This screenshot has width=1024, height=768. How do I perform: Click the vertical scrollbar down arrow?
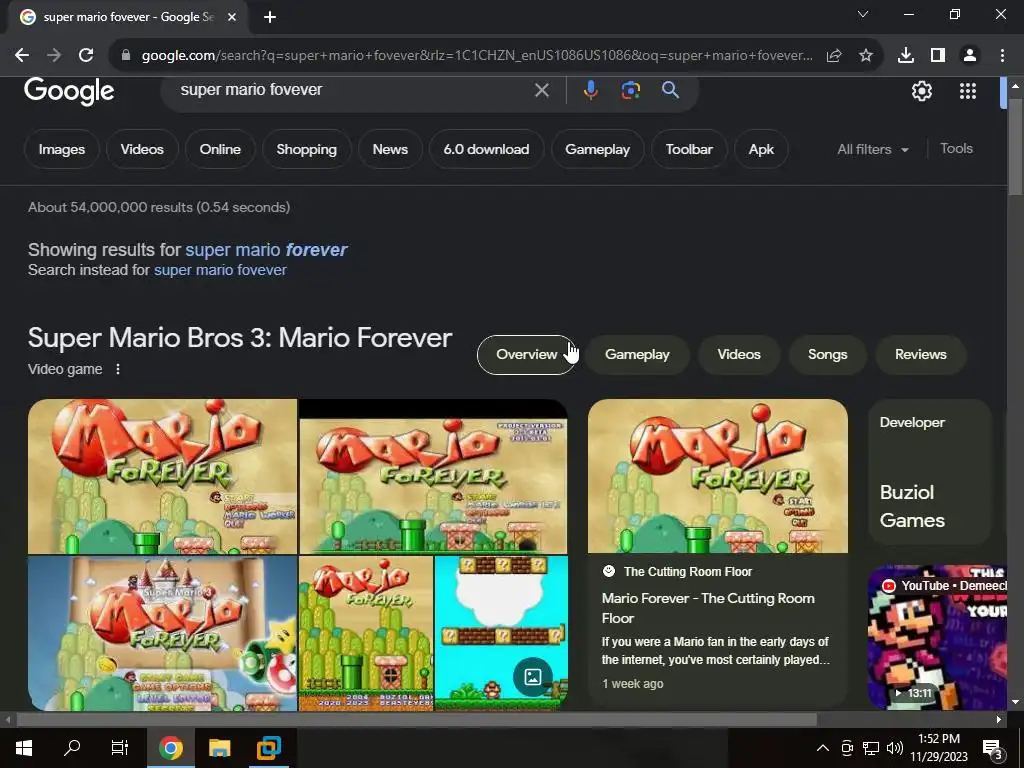click(1015, 702)
